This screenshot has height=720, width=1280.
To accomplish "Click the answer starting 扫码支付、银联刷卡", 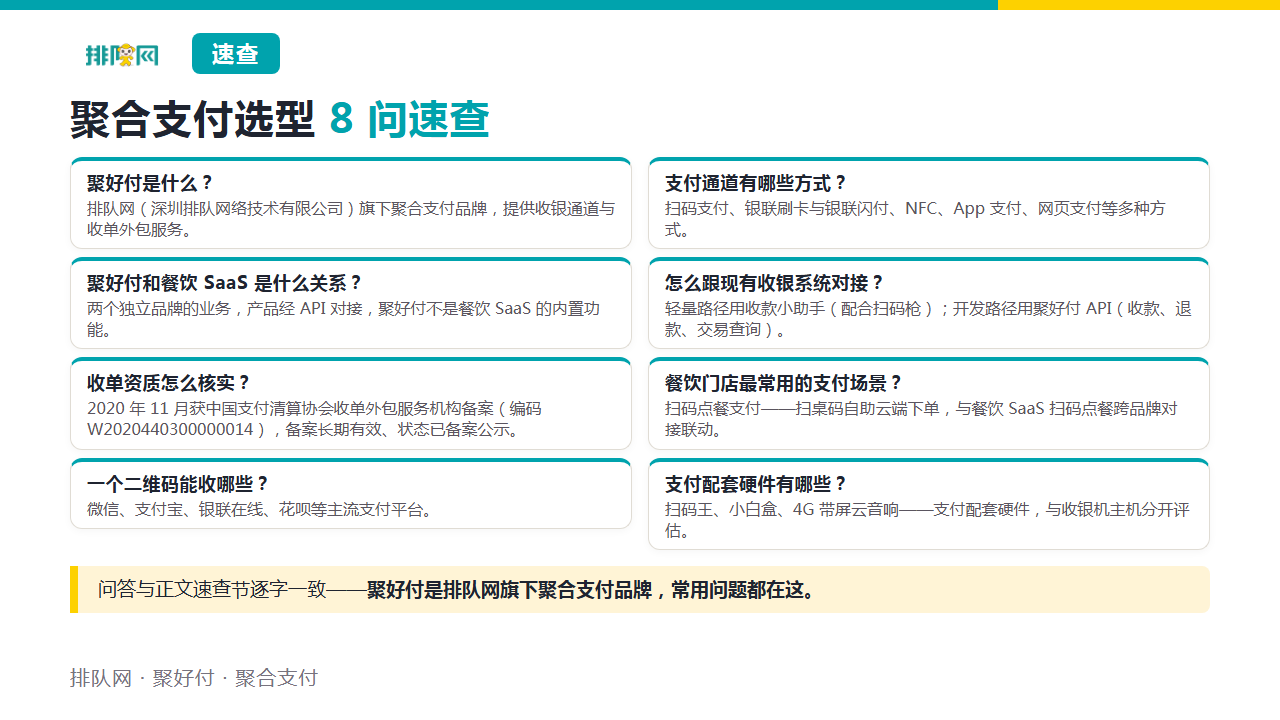I will click(915, 219).
